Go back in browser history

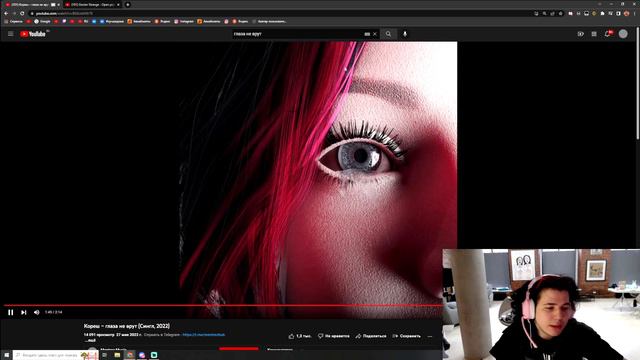(x=6, y=13)
